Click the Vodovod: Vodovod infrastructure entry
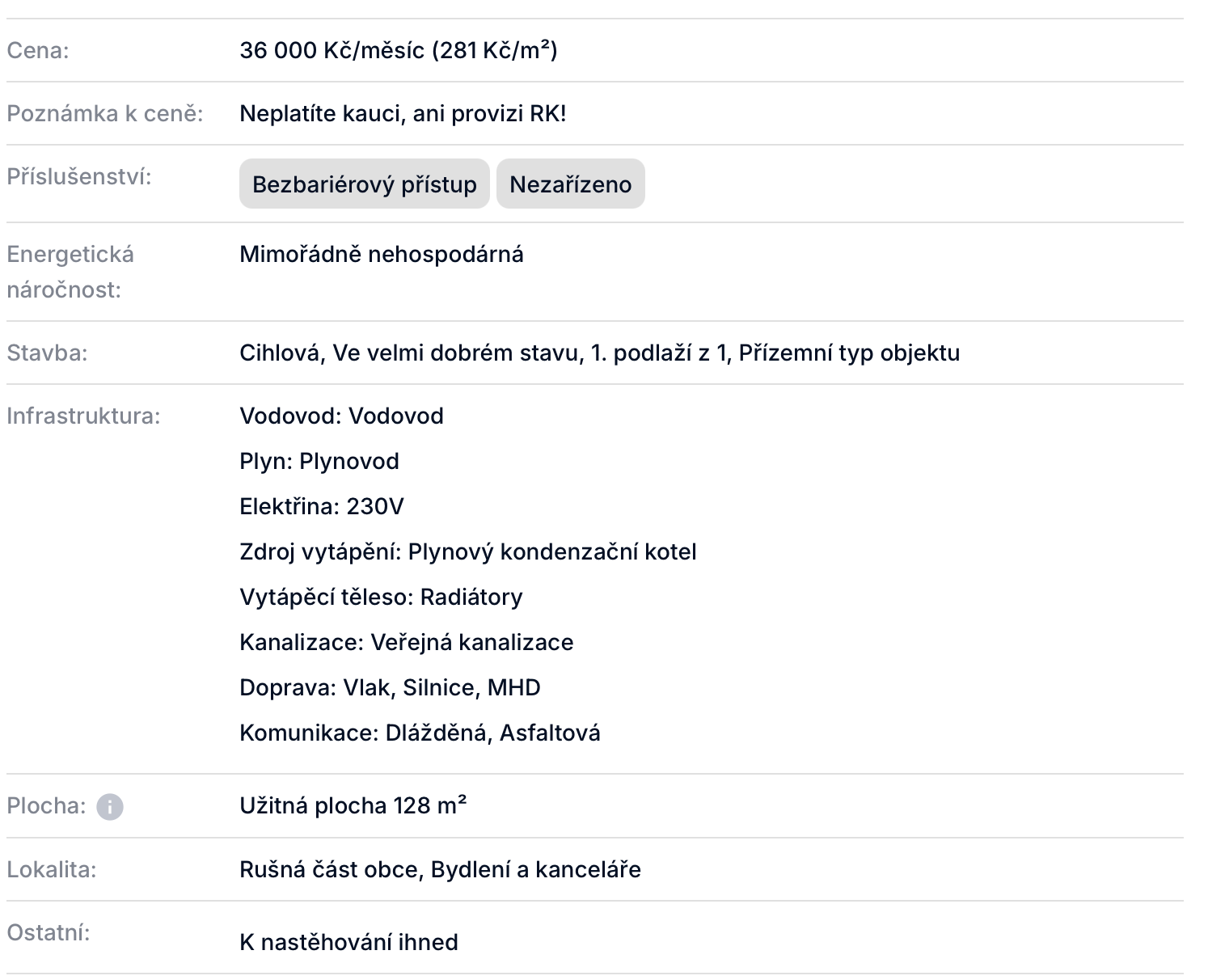Viewport: 1208px width, 980px height. coord(341,416)
